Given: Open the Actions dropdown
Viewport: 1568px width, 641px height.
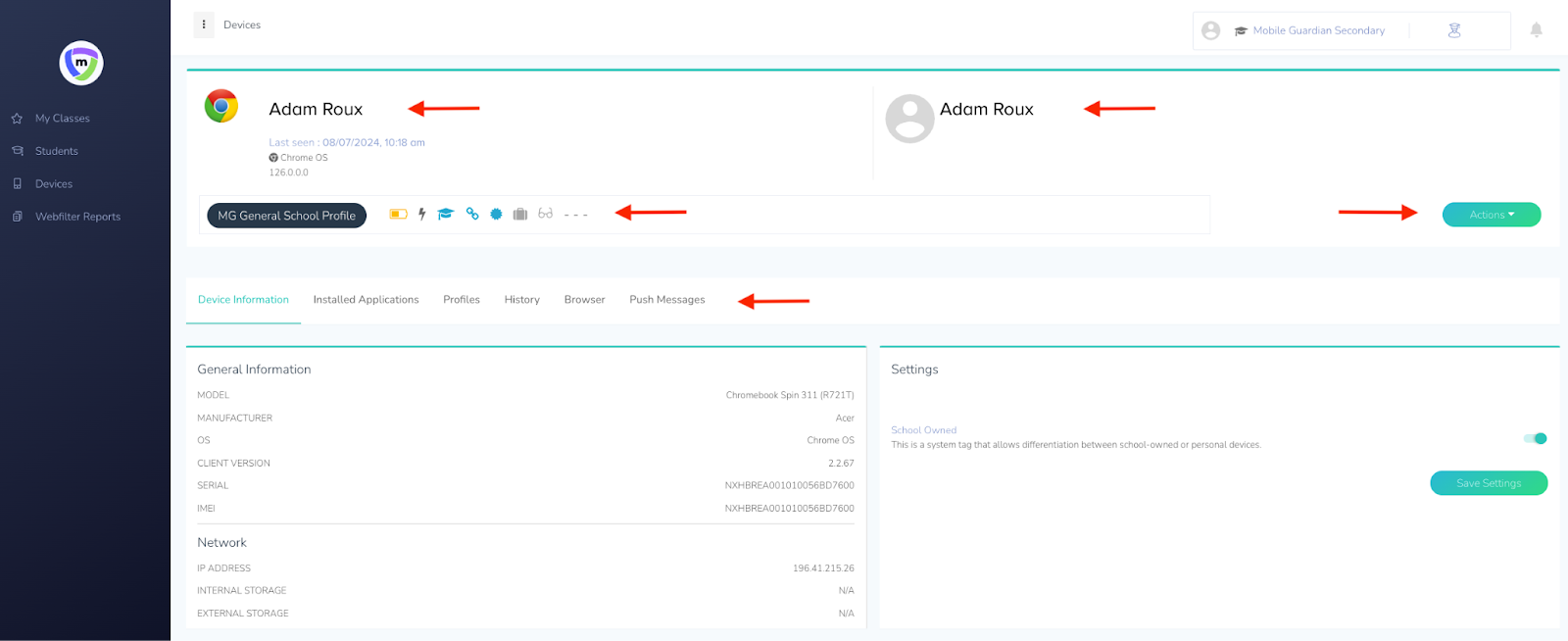Looking at the screenshot, I should point(1492,215).
